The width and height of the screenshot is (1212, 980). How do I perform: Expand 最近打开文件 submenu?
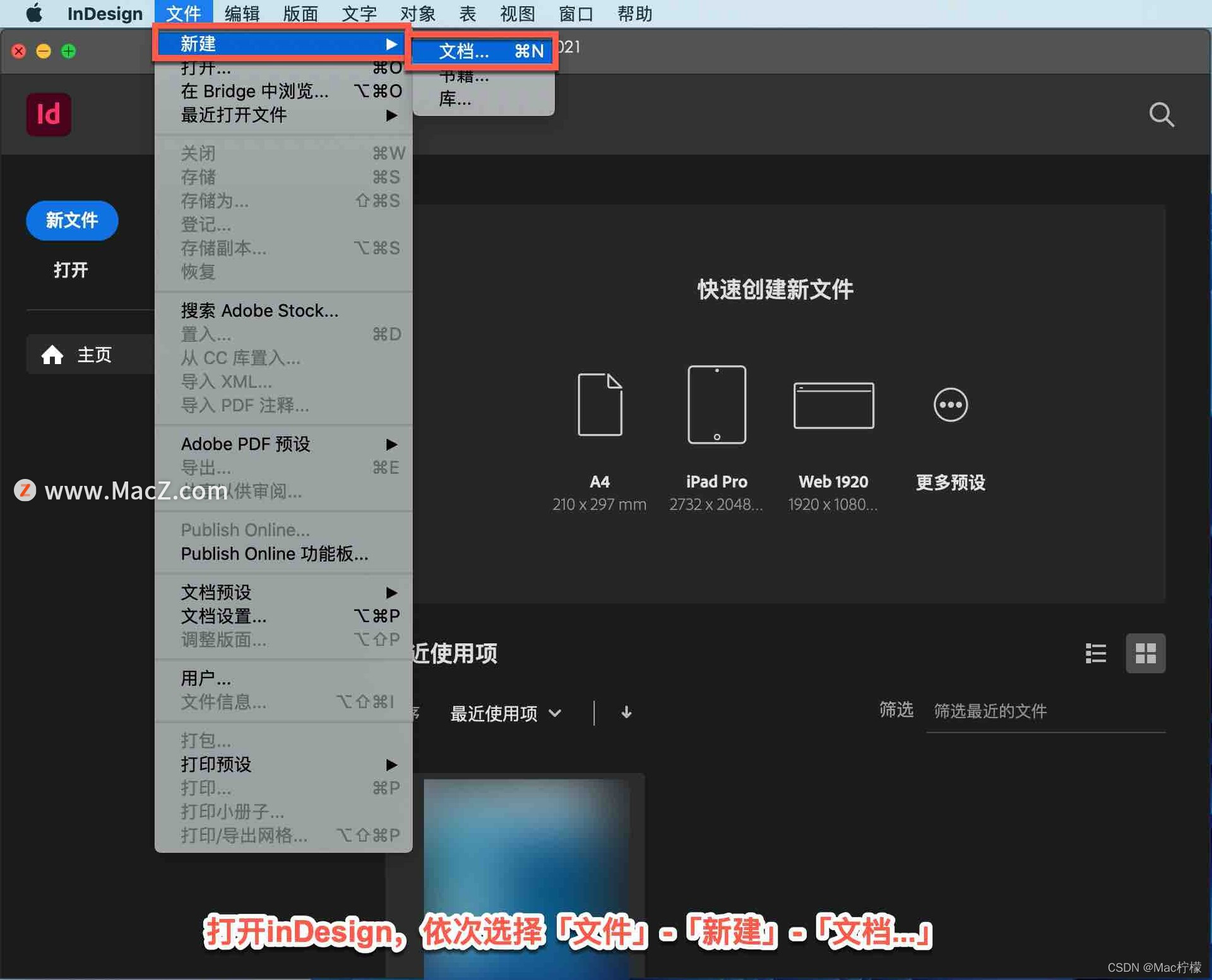pyautogui.click(x=283, y=115)
